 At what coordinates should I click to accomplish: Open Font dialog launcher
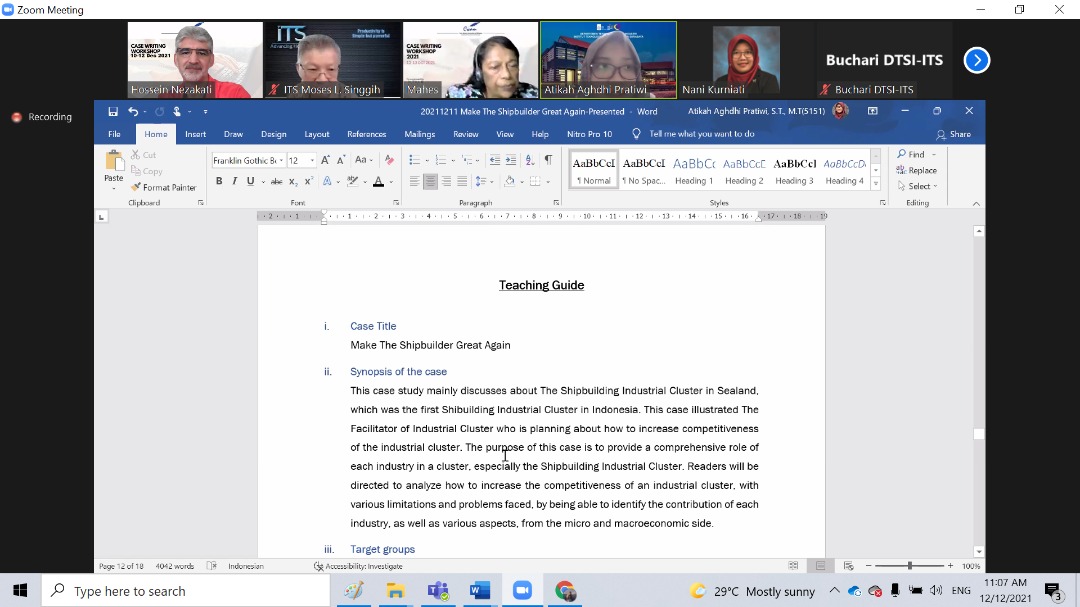(x=396, y=203)
